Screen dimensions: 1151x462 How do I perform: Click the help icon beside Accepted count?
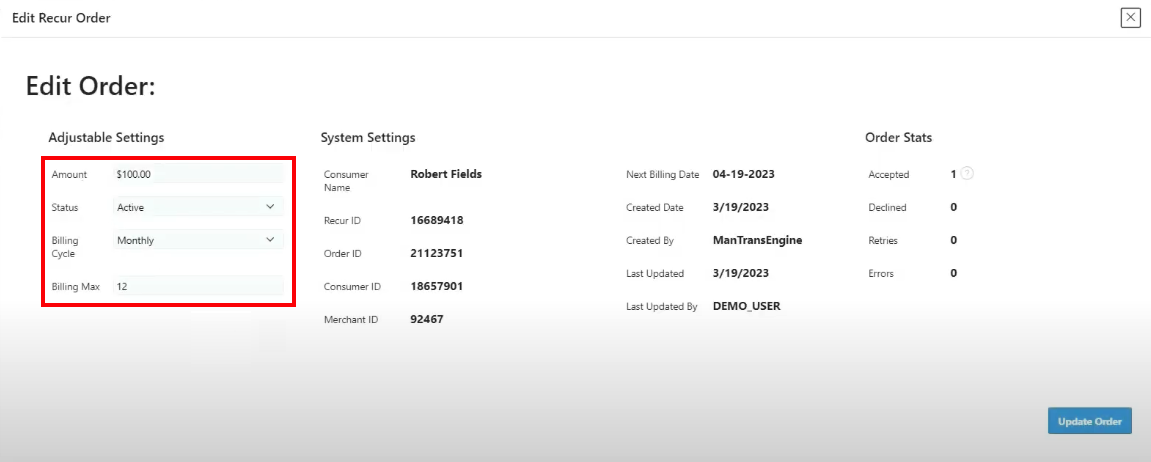point(967,174)
